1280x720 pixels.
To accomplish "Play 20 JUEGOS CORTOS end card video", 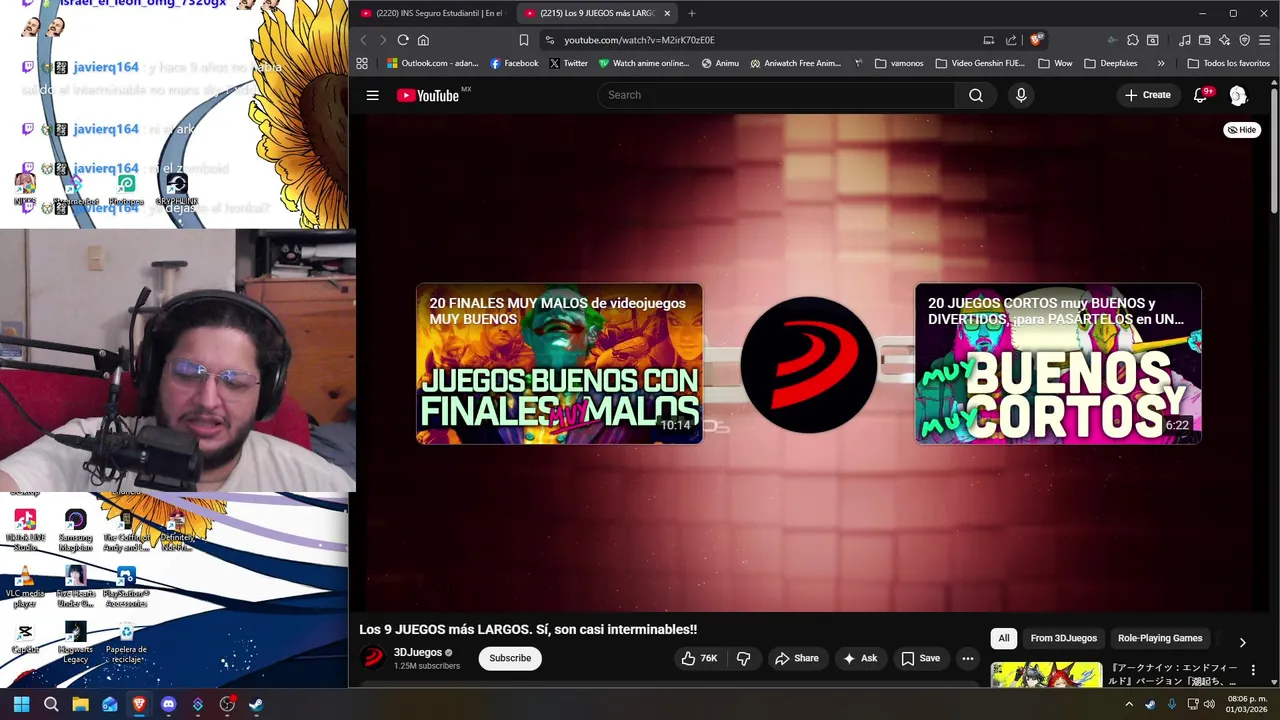I will [1058, 364].
